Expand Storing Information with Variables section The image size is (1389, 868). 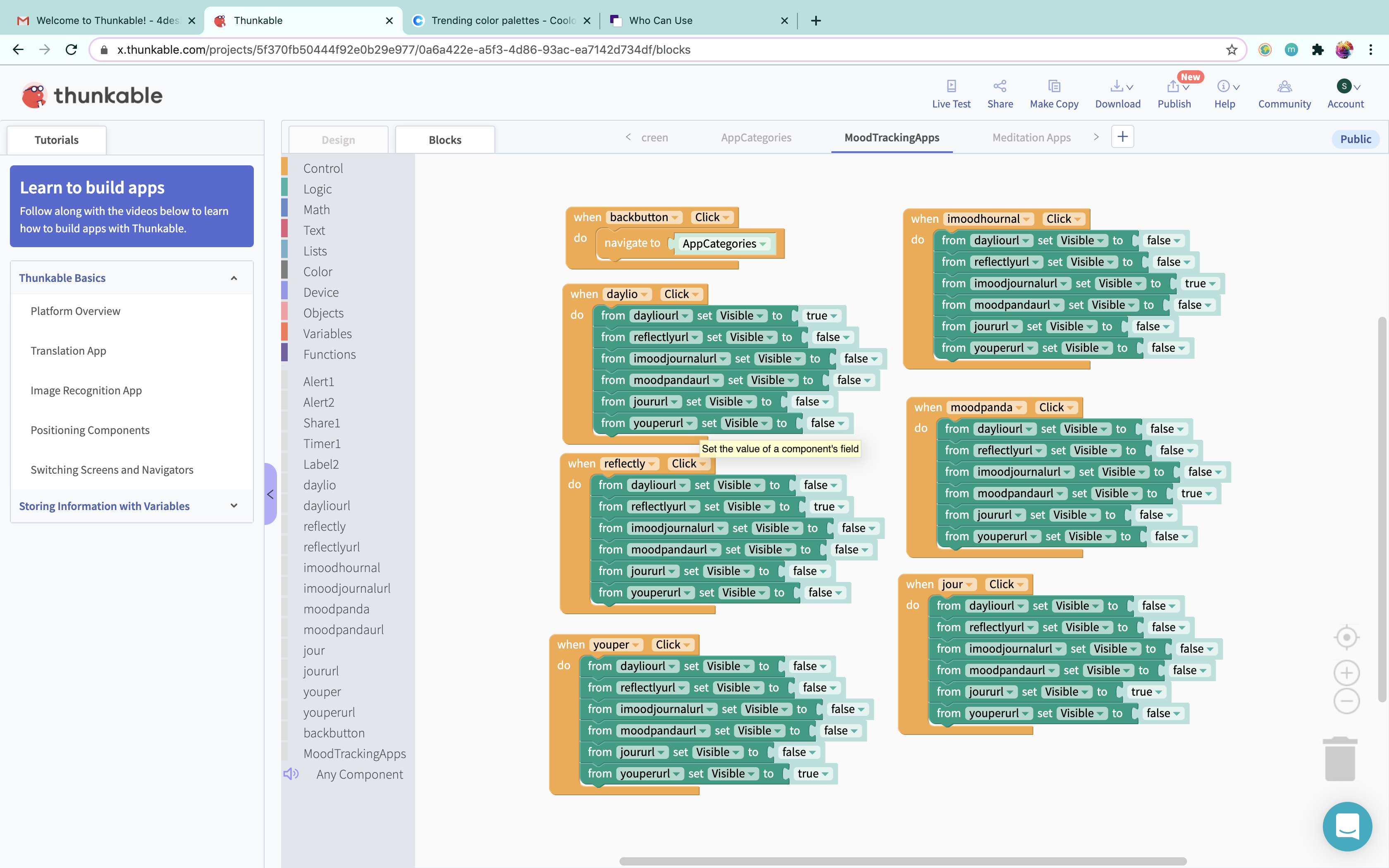tap(234, 506)
